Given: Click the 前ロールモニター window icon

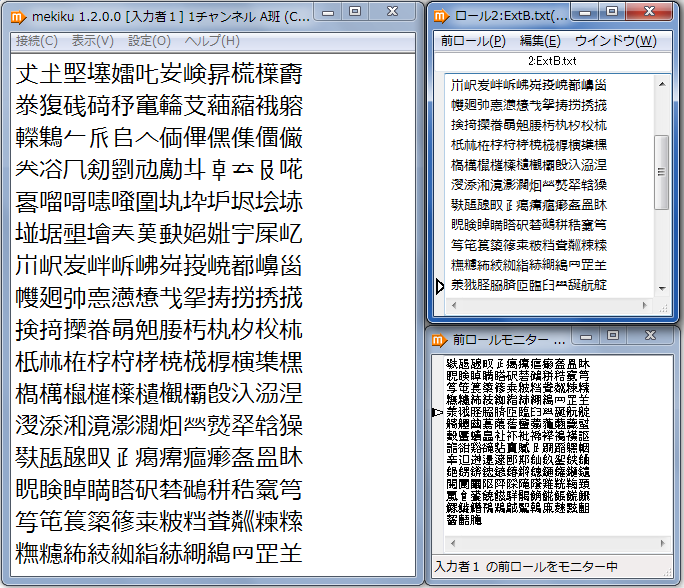Looking at the screenshot, I should [441, 338].
